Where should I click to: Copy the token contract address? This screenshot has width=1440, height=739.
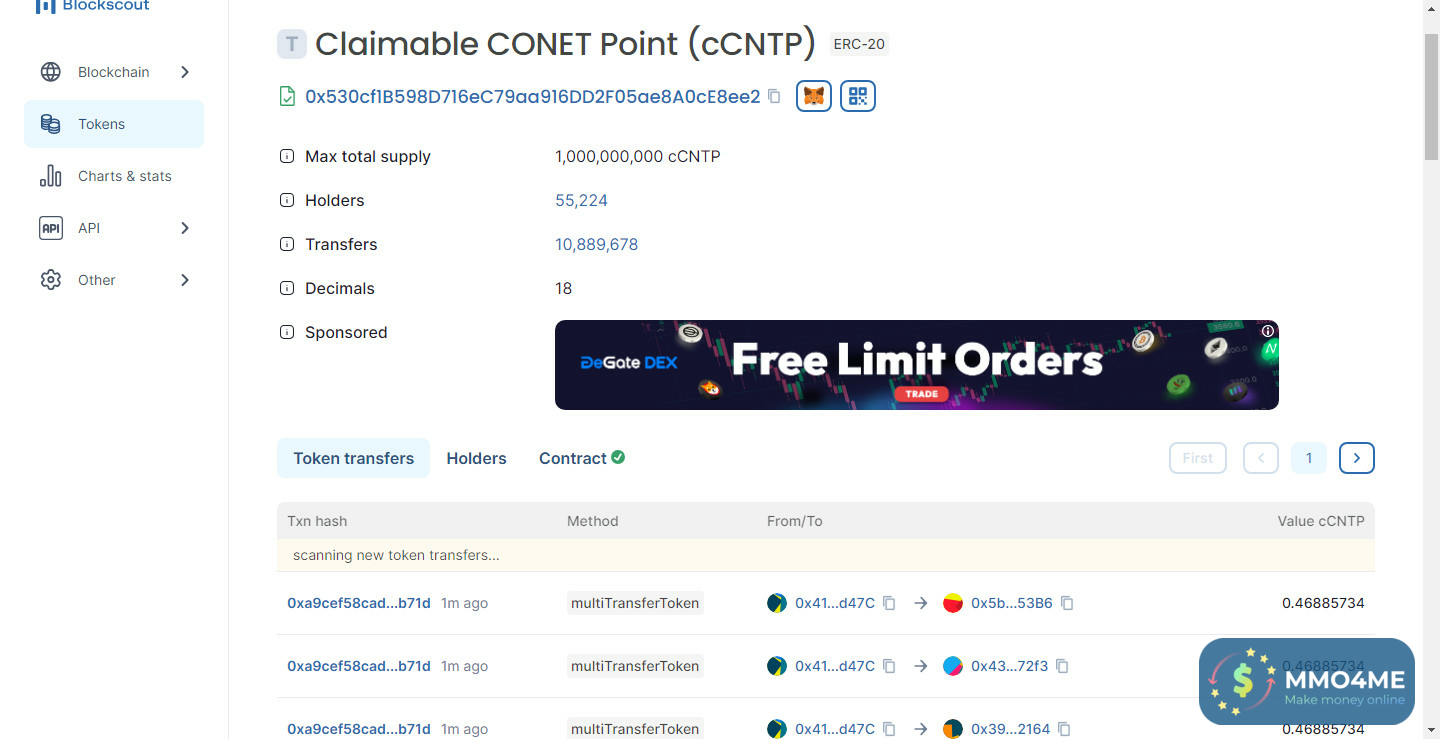(774, 96)
